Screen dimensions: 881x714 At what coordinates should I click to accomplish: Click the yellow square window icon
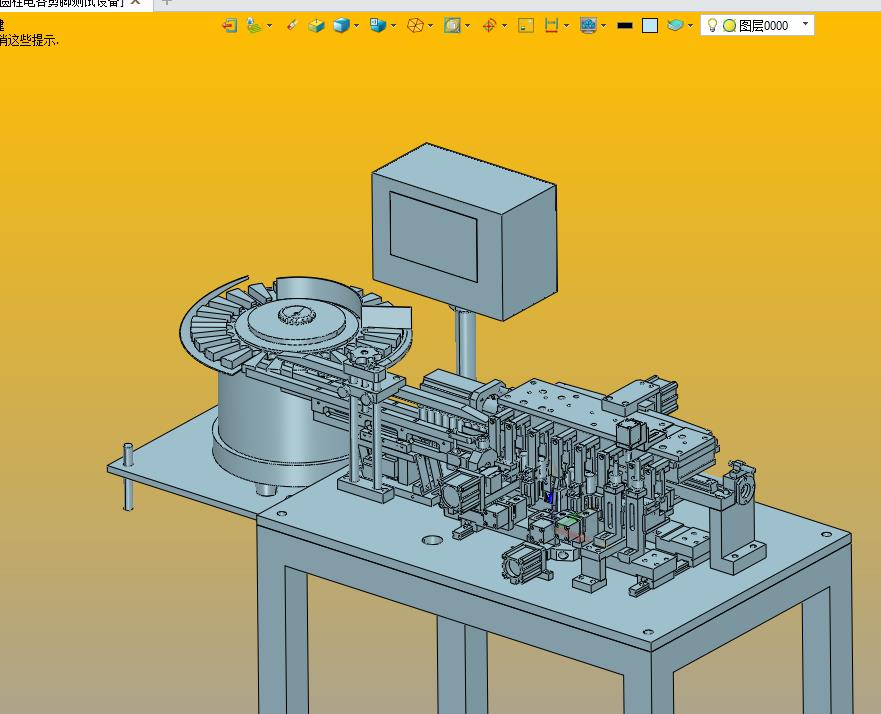526,25
